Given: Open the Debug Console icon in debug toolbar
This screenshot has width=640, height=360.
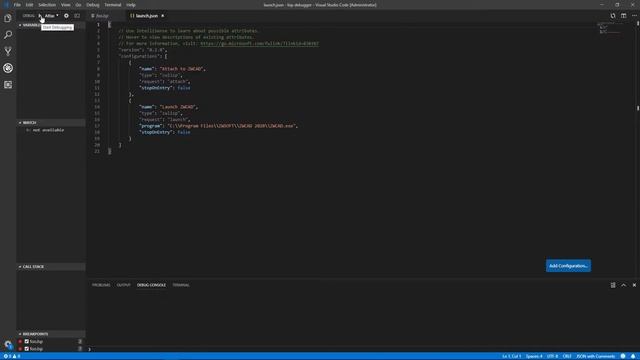Looking at the screenshot, I should tap(77, 16).
